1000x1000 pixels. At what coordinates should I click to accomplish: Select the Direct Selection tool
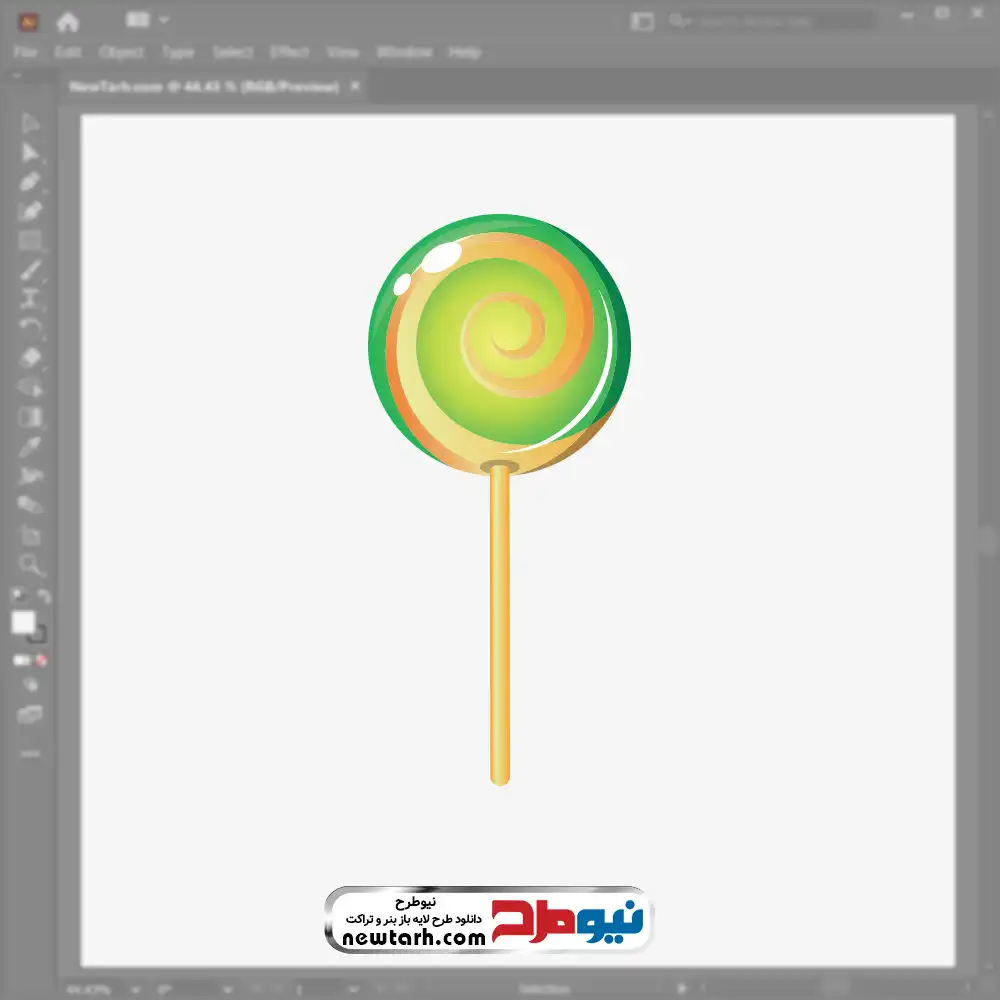tap(30, 153)
